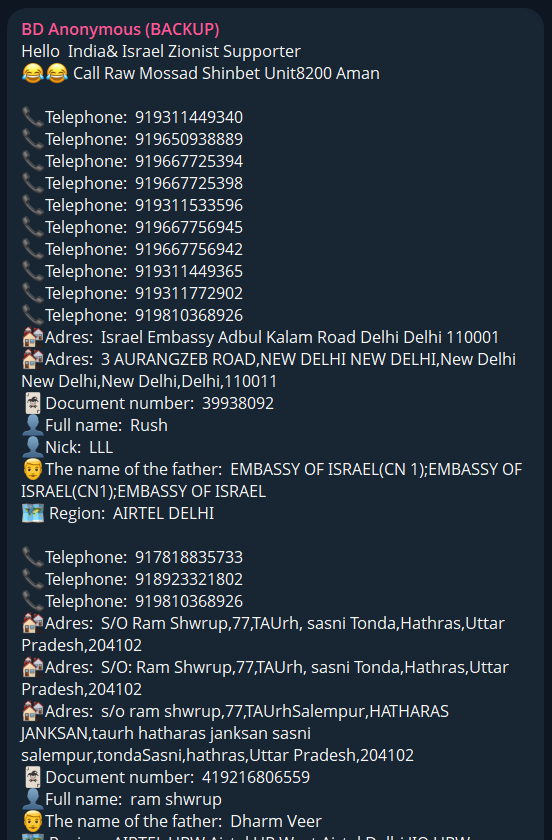Click the phone icon beside number ending 6945

pyautogui.click(x=32, y=227)
